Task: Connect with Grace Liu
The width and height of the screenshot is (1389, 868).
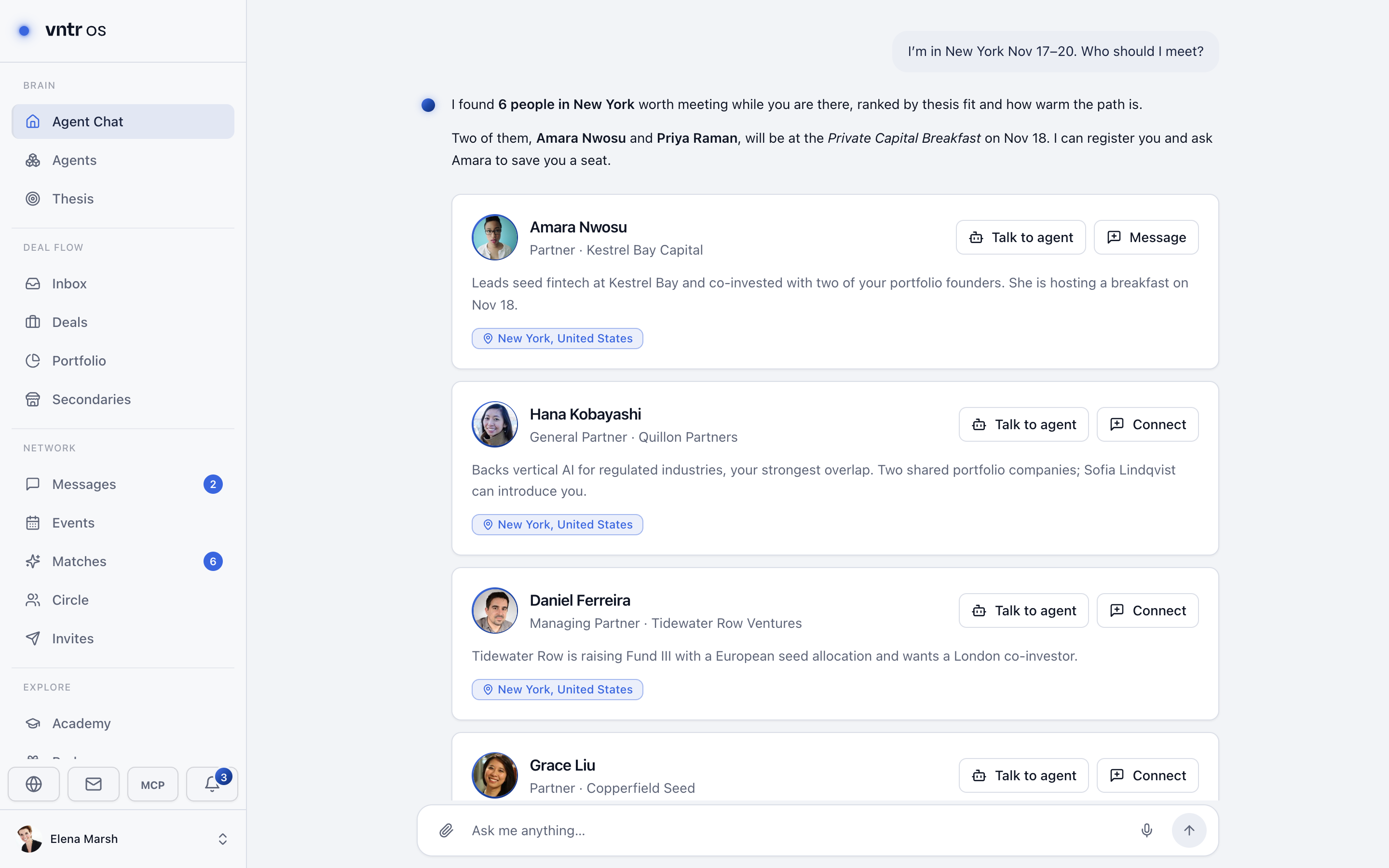Action: click(1147, 775)
